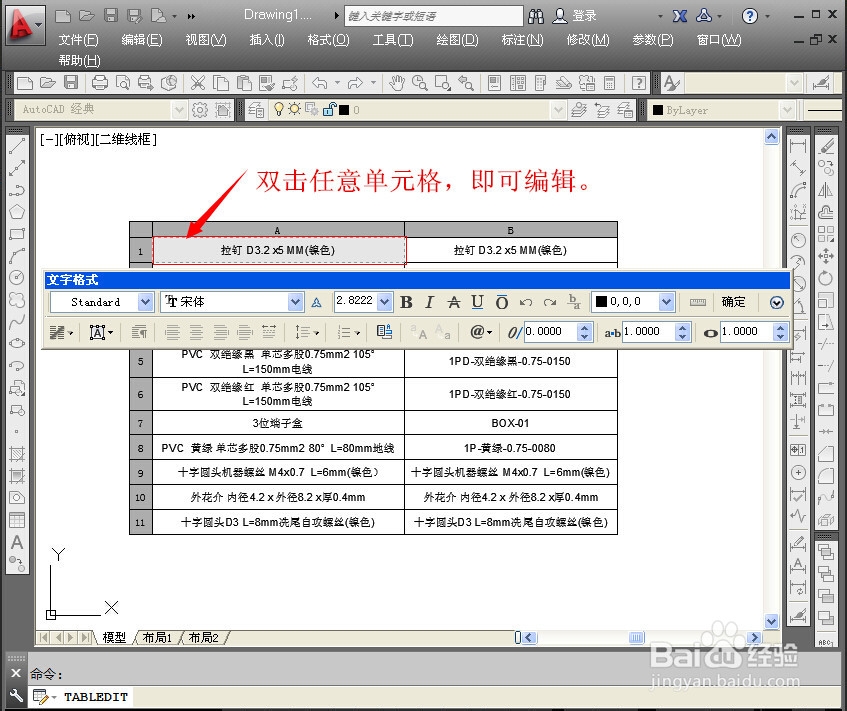847x711 pixels.
Task: Expand the text height dropdown showing 2.8222
Action: pos(383,301)
